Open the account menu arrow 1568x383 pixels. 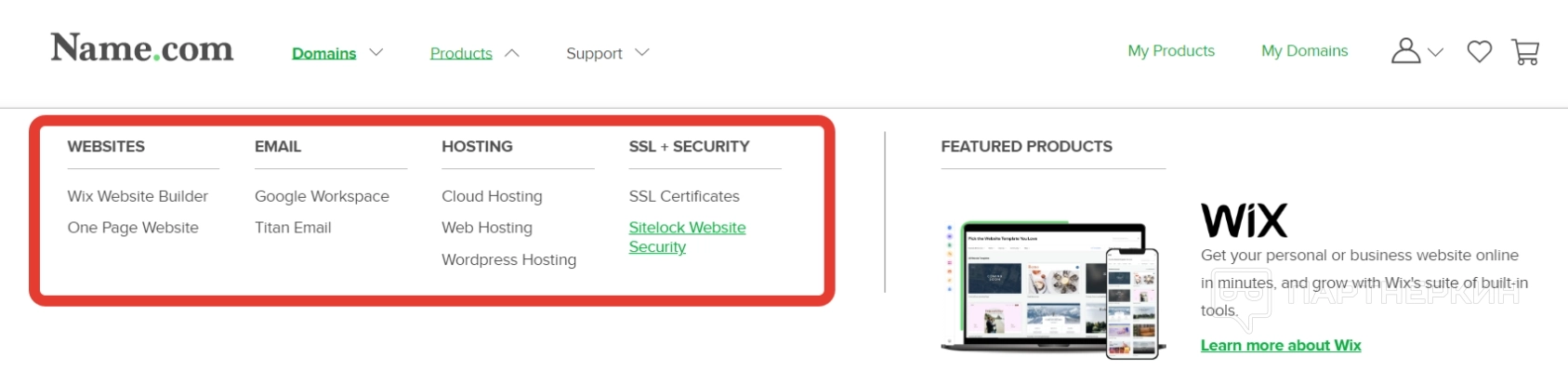coord(1435,53)
